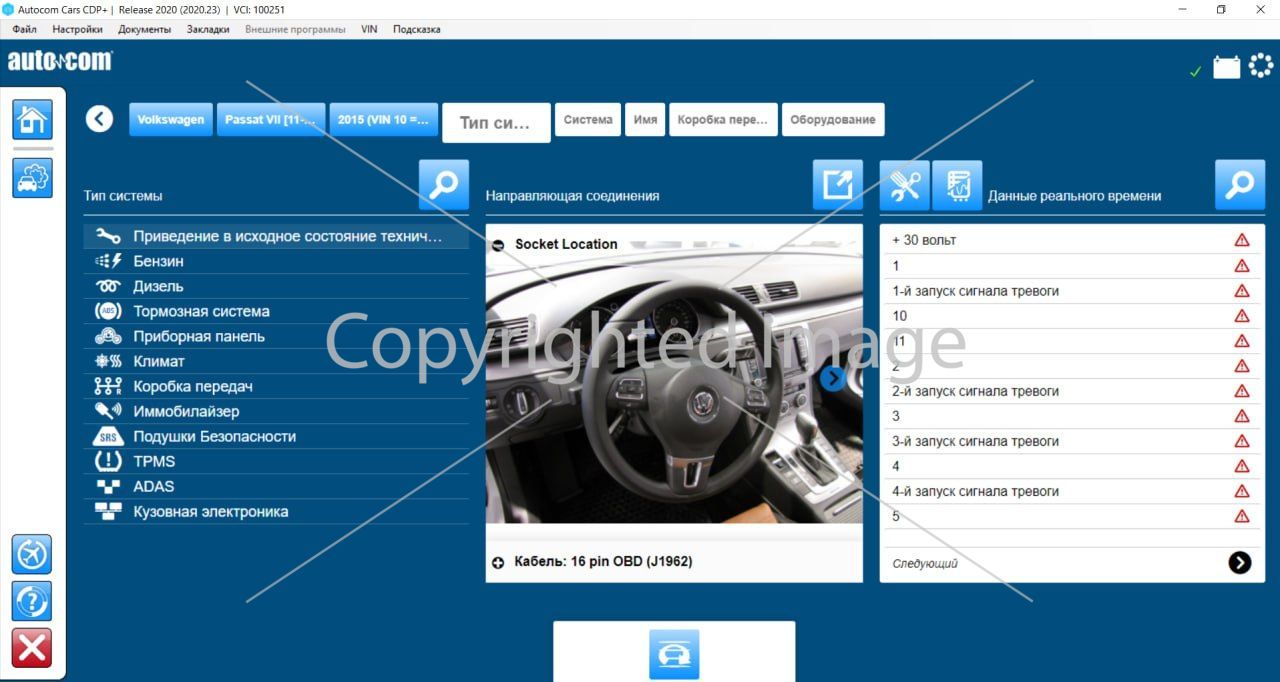Open the Home screen icon in sidebar

32,119
